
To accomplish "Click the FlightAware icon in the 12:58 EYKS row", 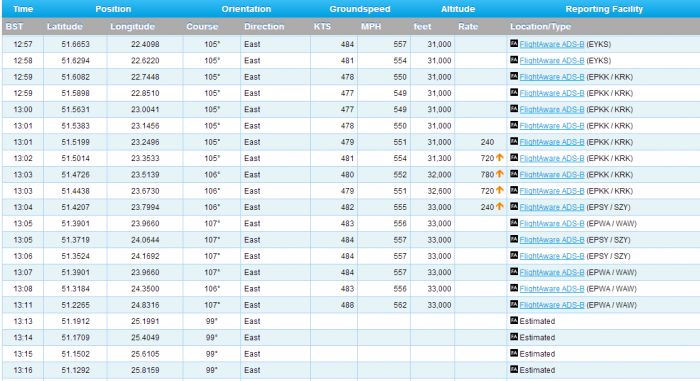I will point(514,60).
